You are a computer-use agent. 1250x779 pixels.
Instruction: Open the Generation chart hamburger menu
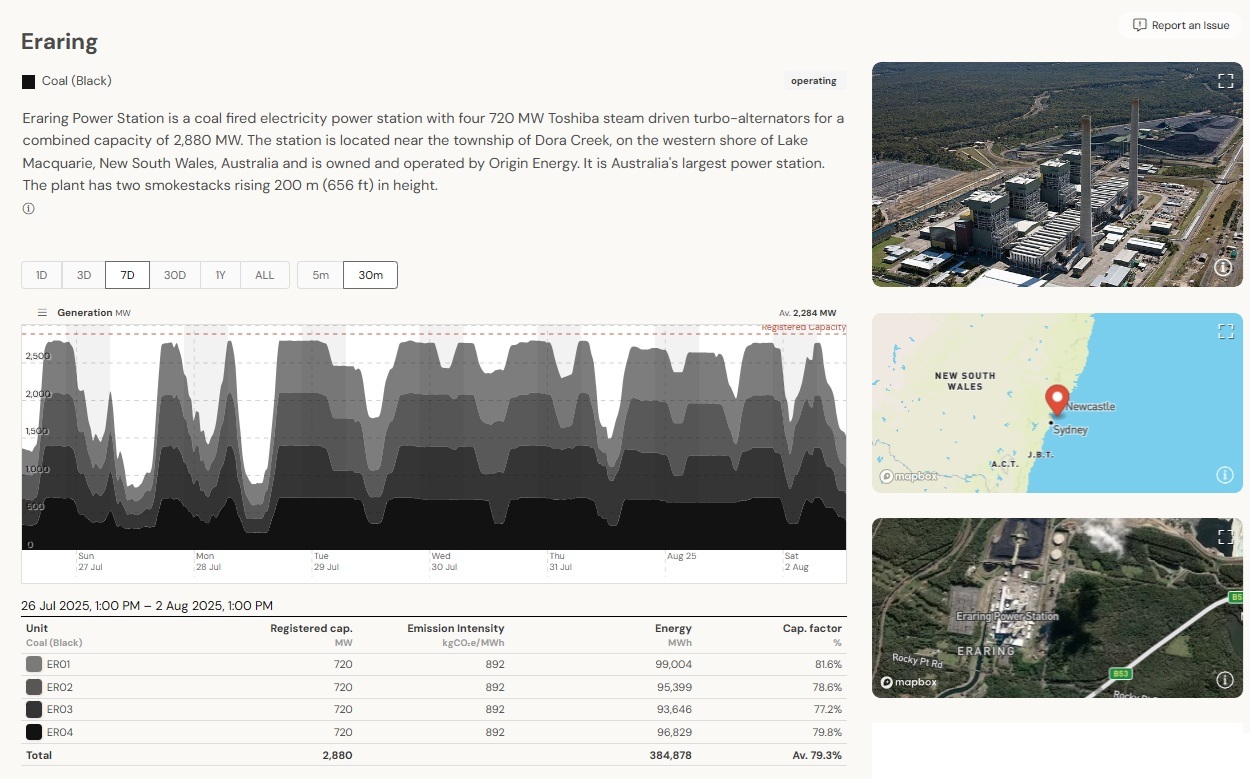tap(42, 313)
